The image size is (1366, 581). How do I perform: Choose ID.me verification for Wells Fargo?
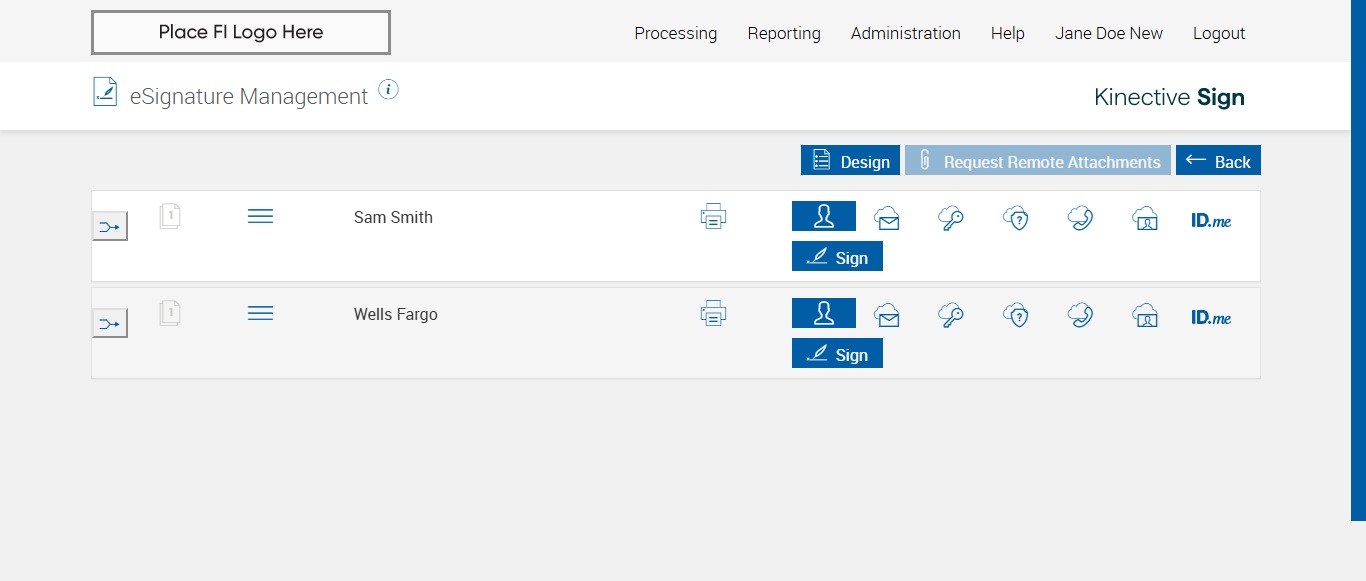1211,318
